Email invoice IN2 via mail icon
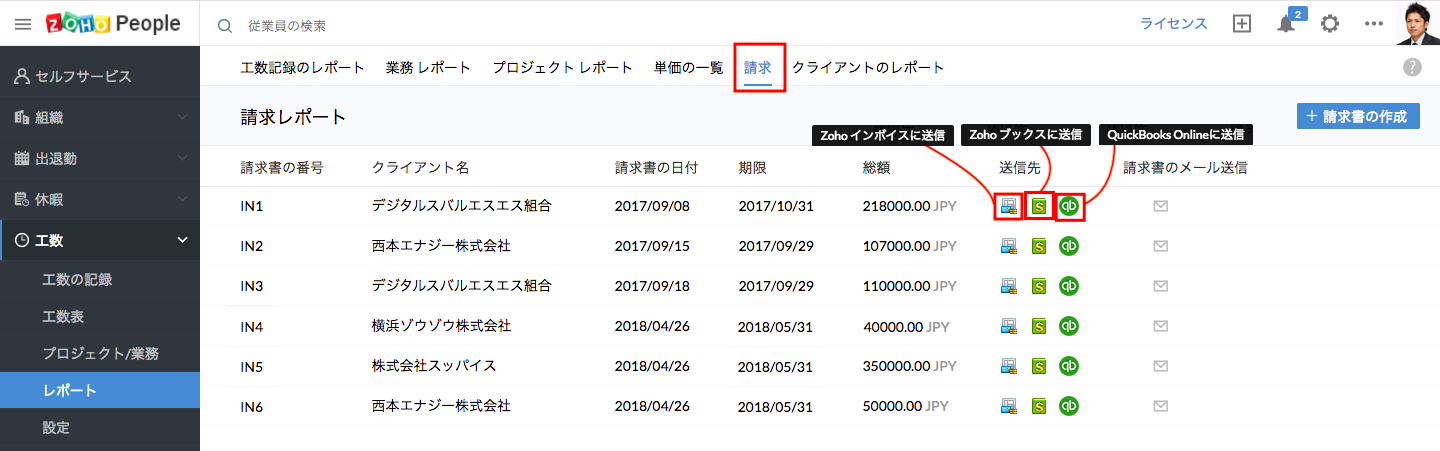Viewport: 1440px width, 451px height. (1161, 245)
